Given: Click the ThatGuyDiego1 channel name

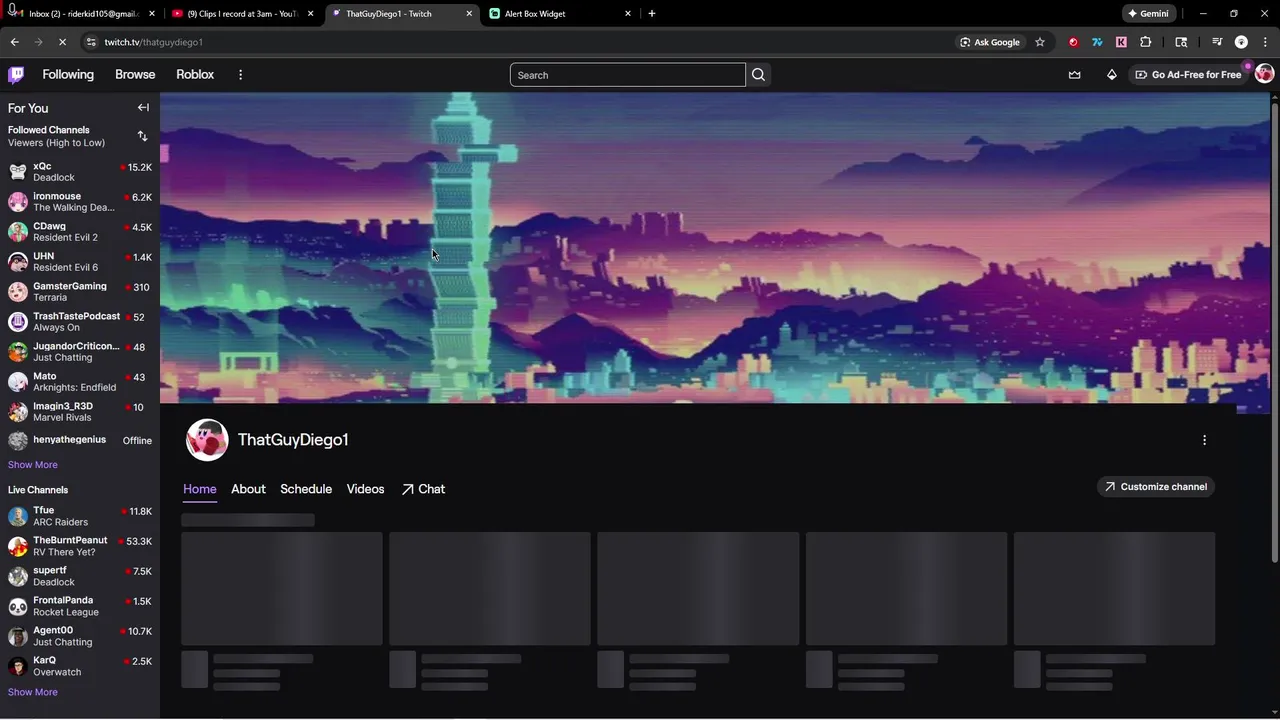Looking at the screenshot, I should coord(293,440).
